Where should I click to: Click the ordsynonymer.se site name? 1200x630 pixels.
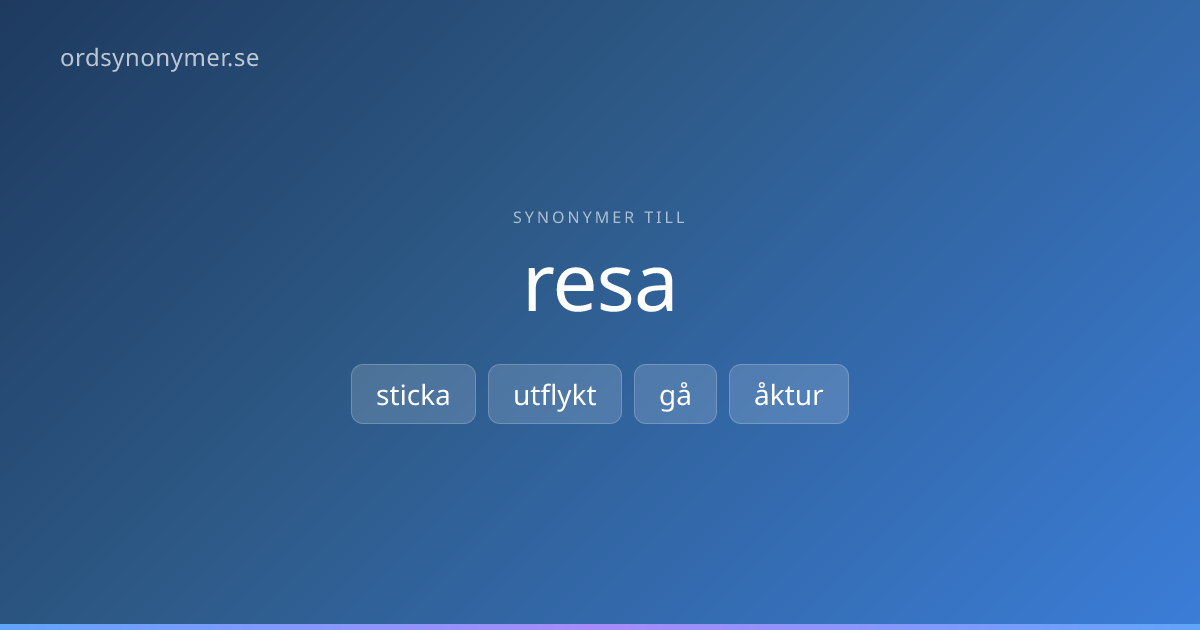click(x=160, y=58)
